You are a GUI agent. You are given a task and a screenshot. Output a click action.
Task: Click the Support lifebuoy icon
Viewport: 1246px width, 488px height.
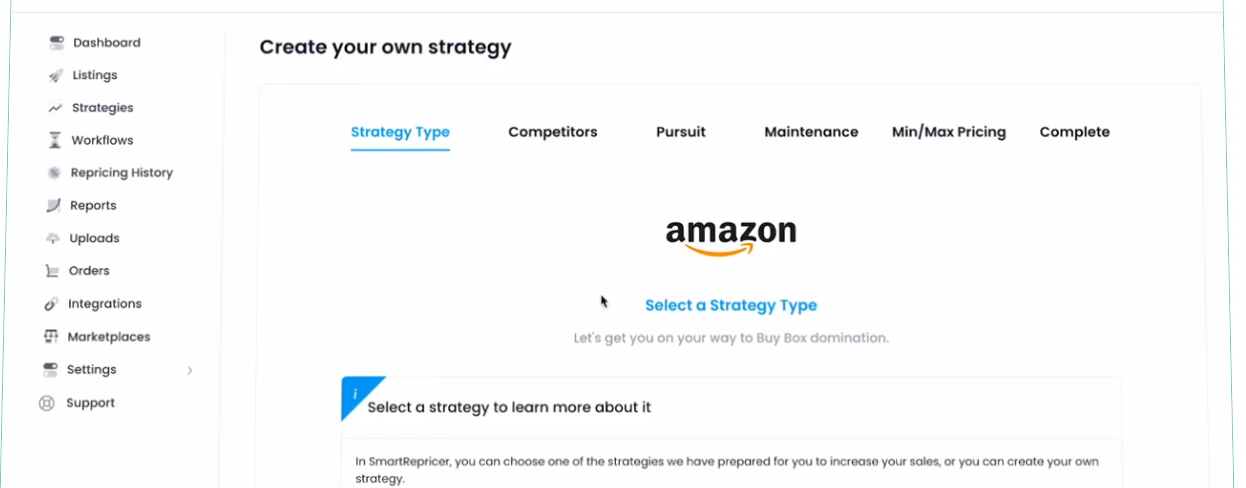[46, 403]
